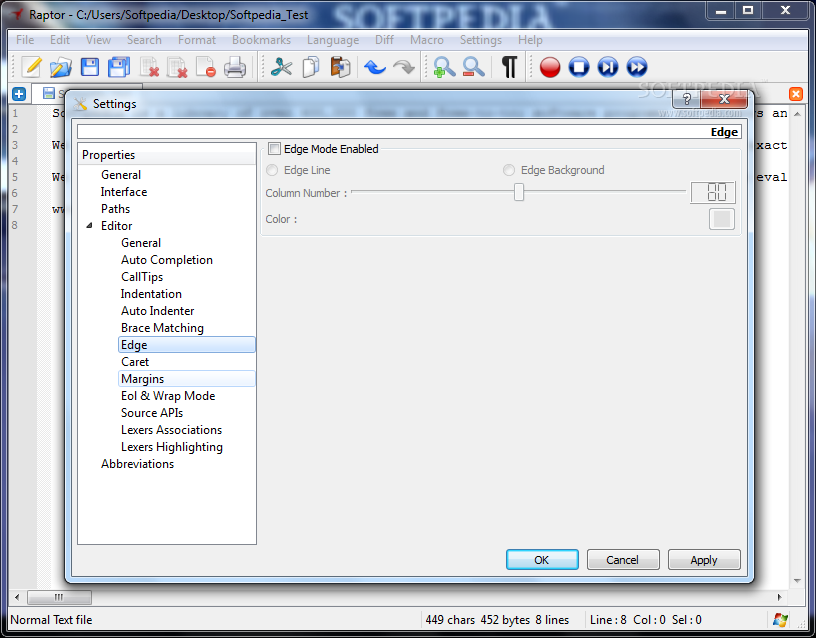Click the gray Redo arrow
Screen dimensions: 816x638
tap(404, 68)
